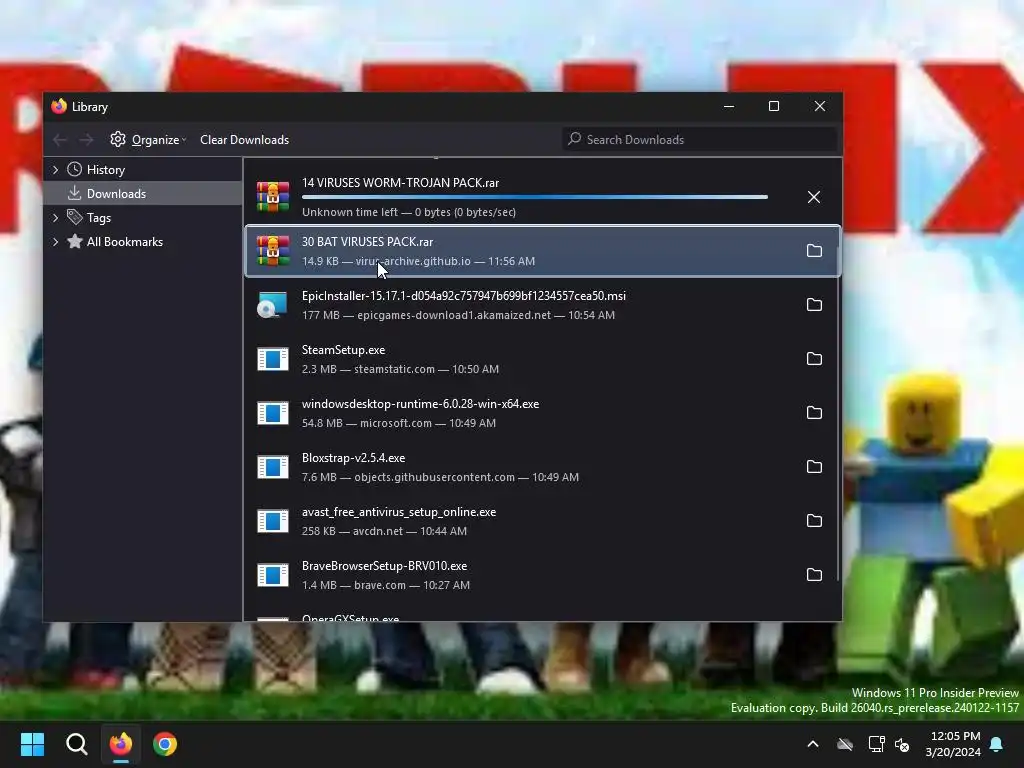
Task: Expand the All Bookmarks tree node
Action: (56, 242)
